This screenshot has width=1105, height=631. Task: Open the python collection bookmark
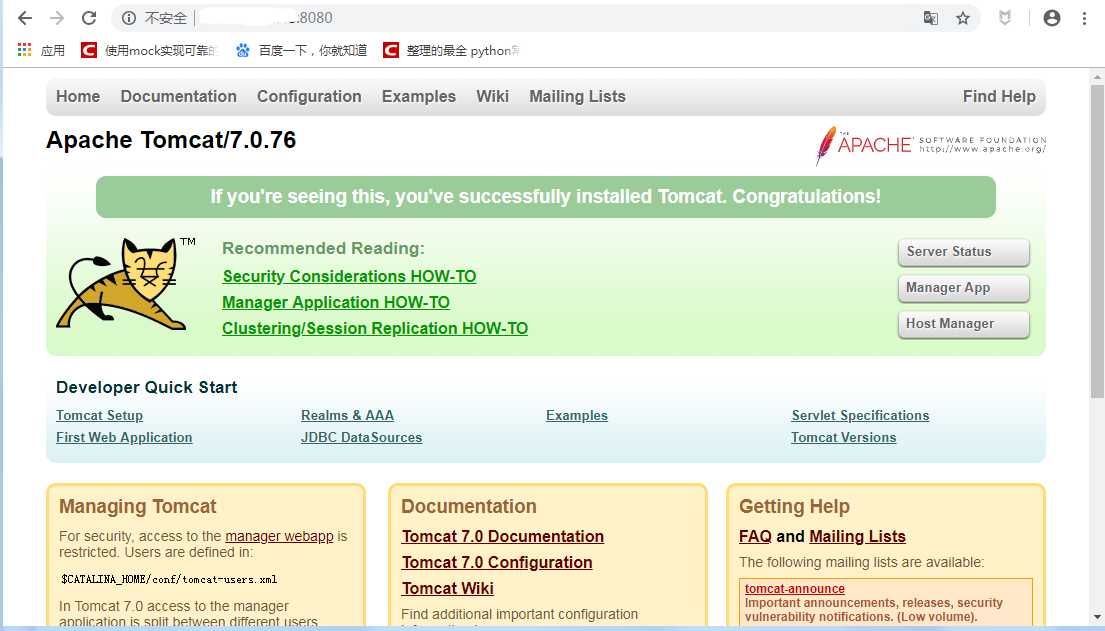pyautogui.click(x=451, y=50)
